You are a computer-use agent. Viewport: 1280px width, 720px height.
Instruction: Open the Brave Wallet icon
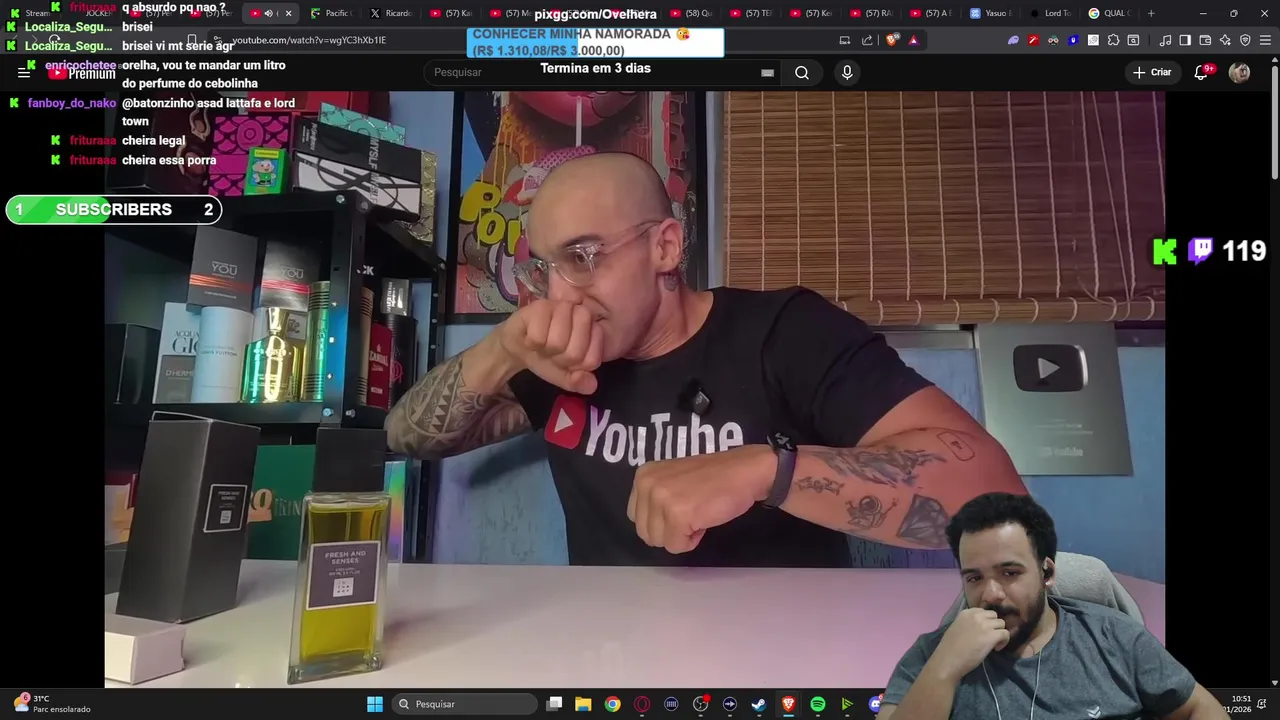[x=1205, y=40]
